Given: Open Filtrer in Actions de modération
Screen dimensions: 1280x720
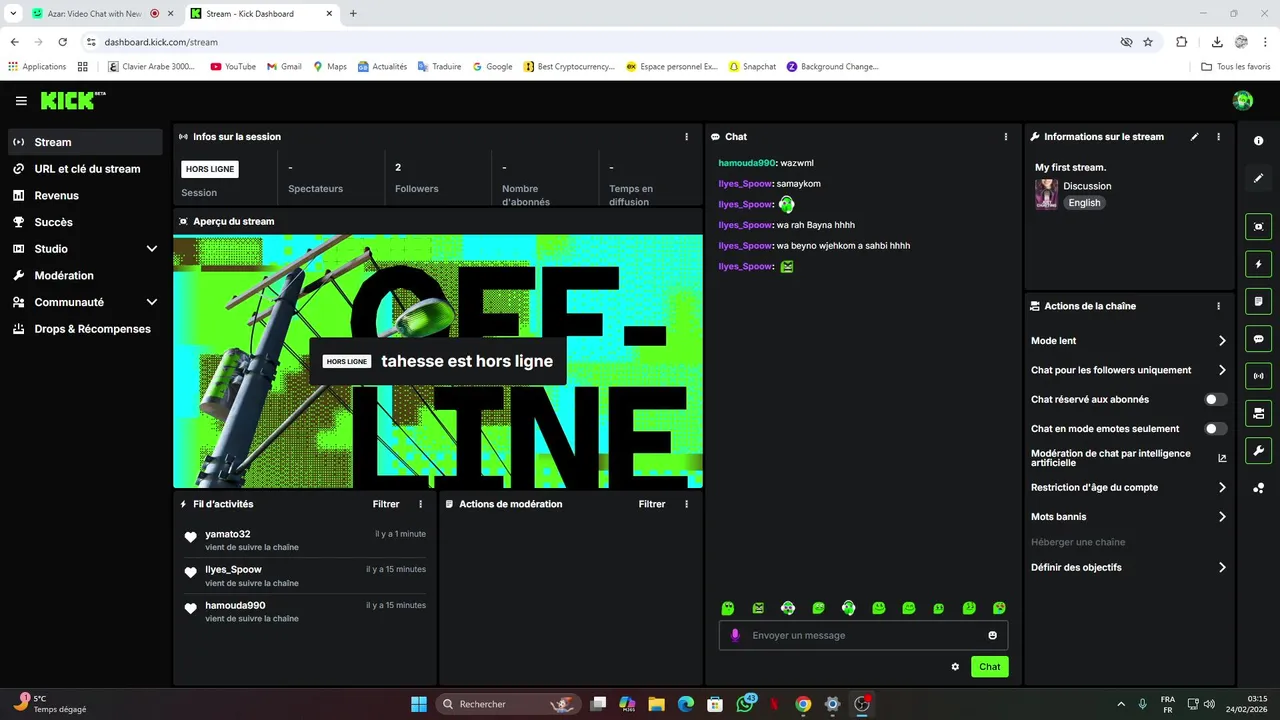Looking at the screenshot, I should pyautogui.click(x=652, y=504).
